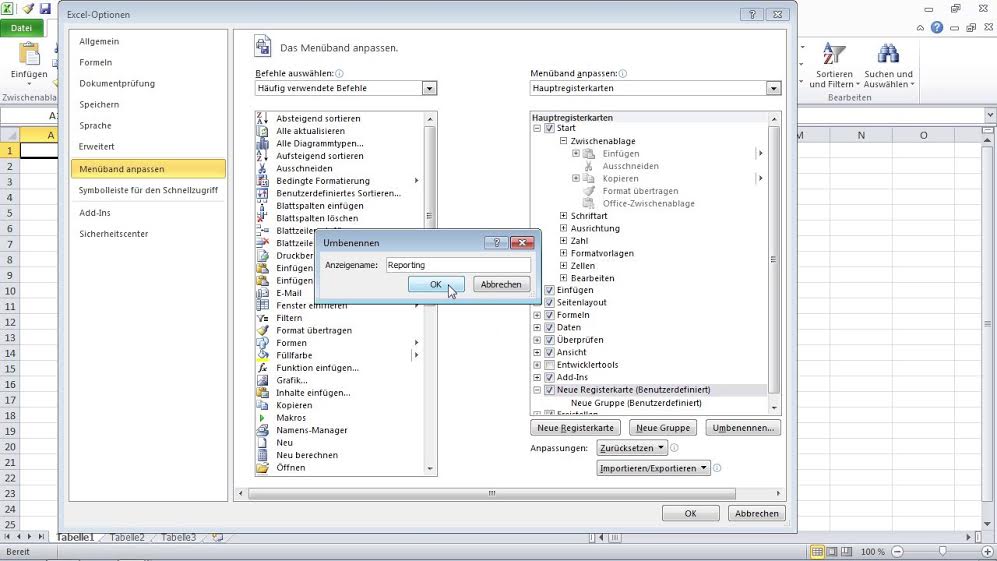Click the Grafik picture icon

click(x=262, y=380)
